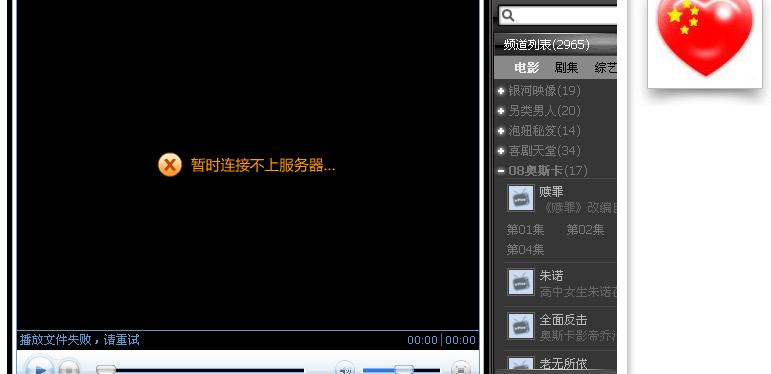This screenshot has width=771, height=374.
Task: Open the 全面反击 channel thumbnail icon
Action: click(x=521, y=325)
